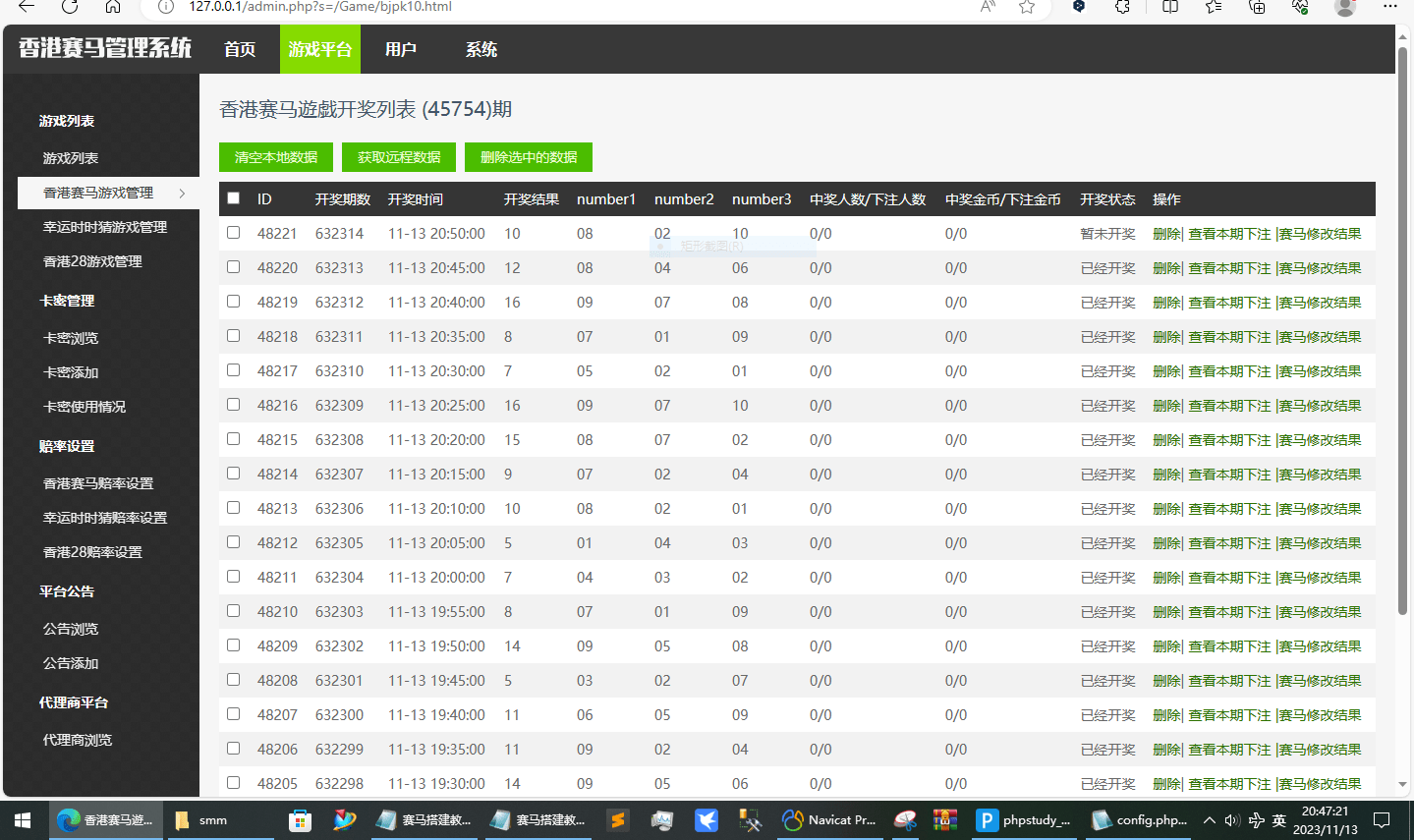Go to browser home page icon
The width and height of the screenshot is (1414, 840).
(113, 6)
